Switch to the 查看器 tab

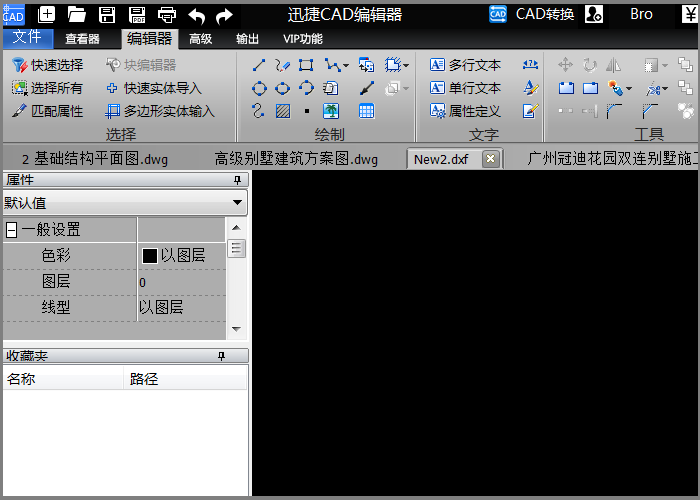[83, 39]
